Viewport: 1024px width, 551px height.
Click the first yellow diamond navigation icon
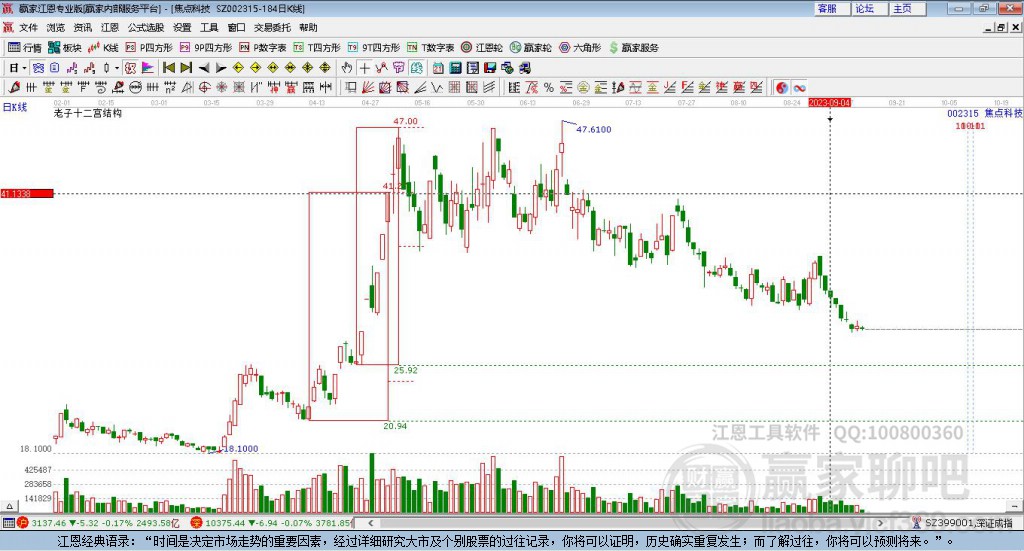click(x=238, y=68)
